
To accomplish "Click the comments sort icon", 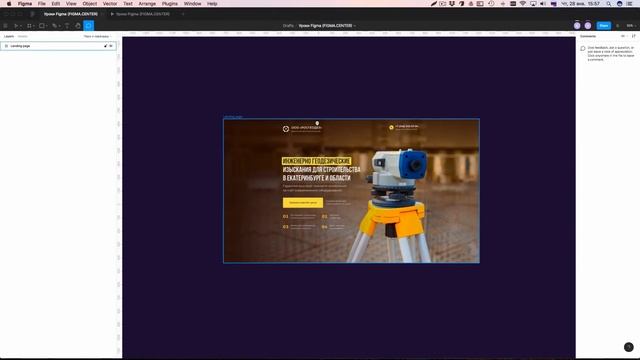I will pyautogui.click(x=633, y=36).
